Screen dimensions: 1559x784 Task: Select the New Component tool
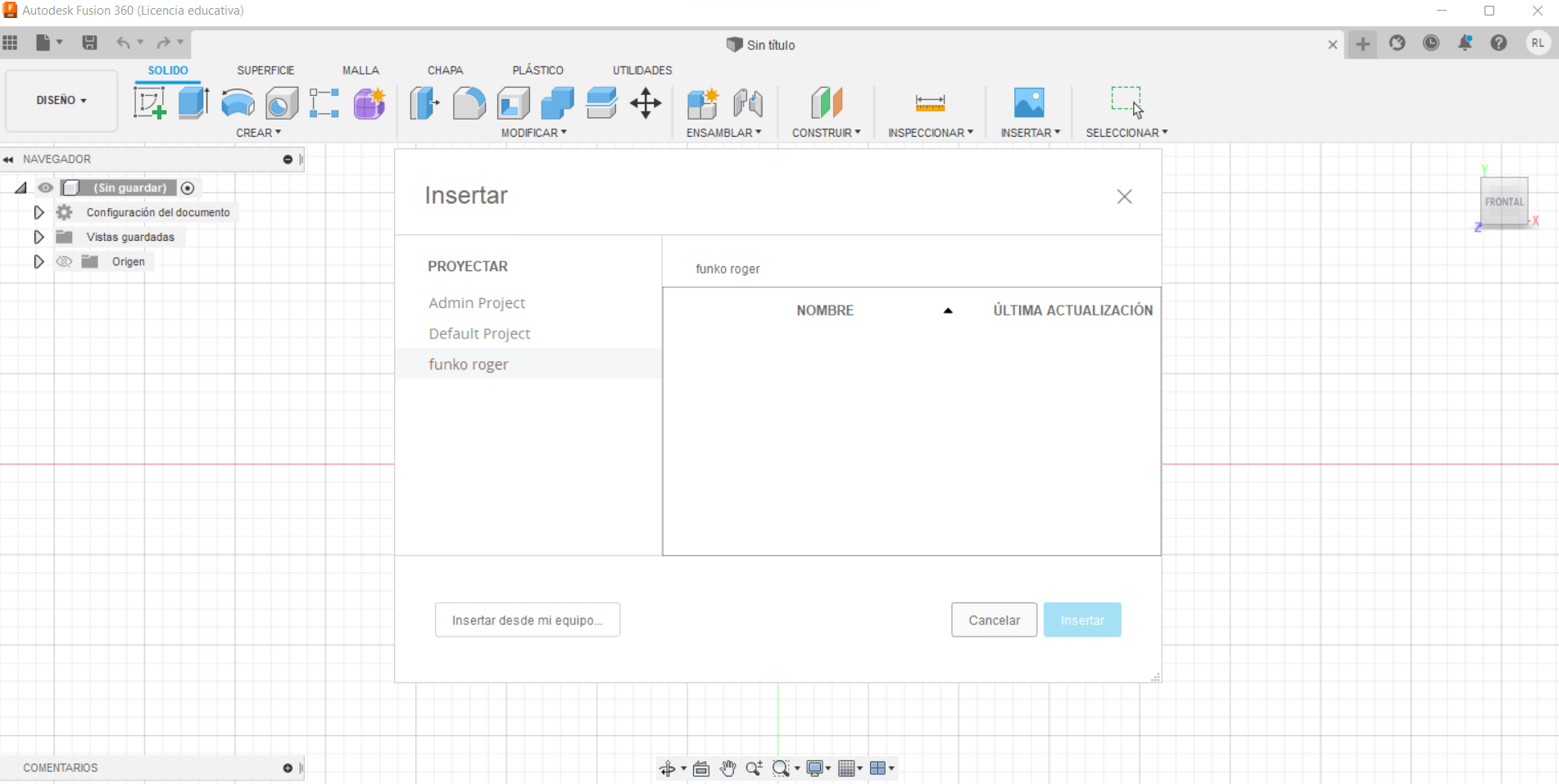pyautogui.click(x=703, y=103)
